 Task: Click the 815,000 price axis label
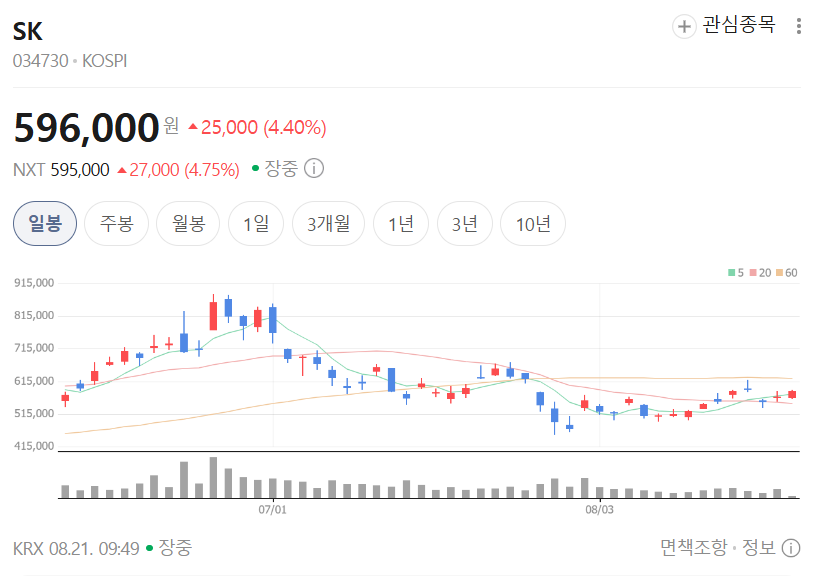pos(34,316)
